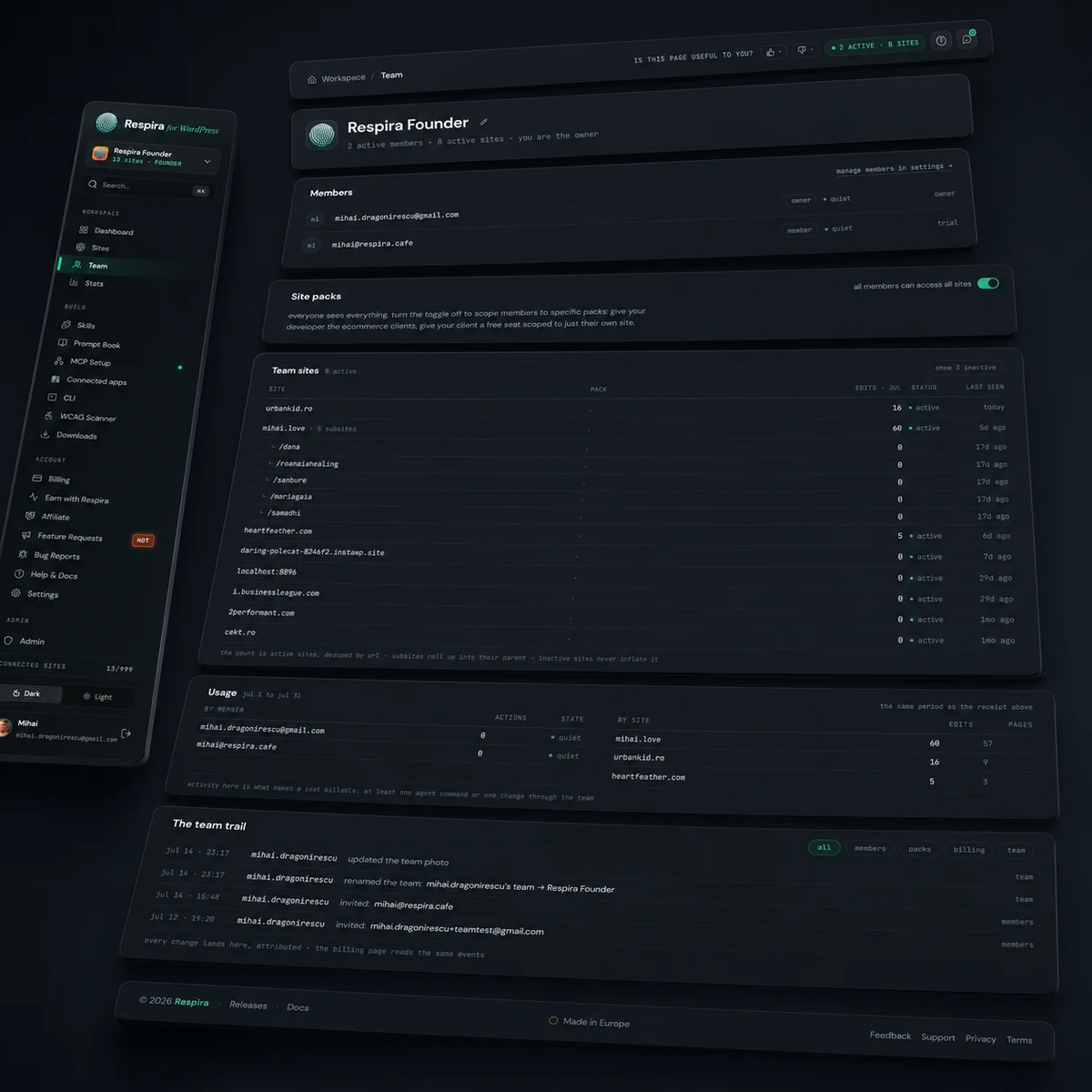Toggle all members can access all sites

click(988, 283)
